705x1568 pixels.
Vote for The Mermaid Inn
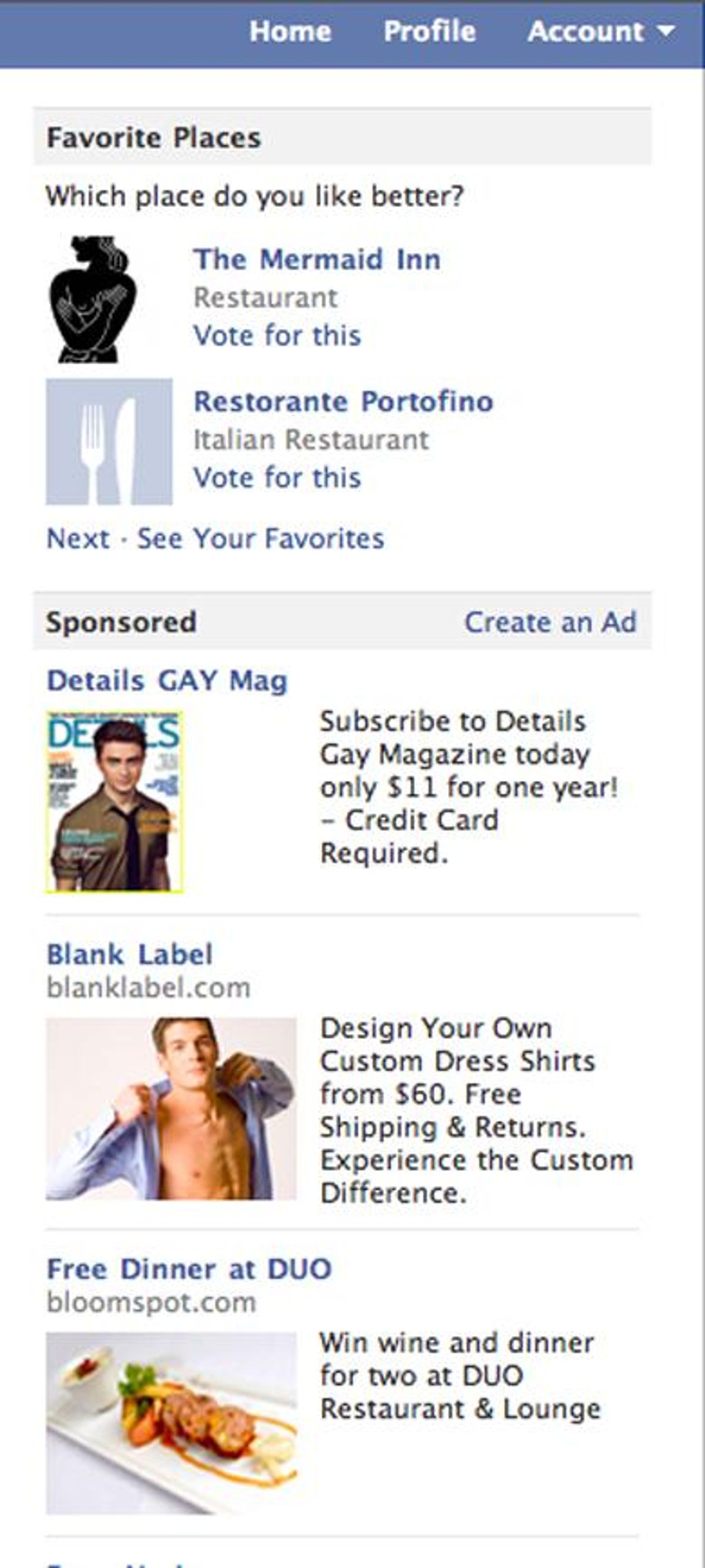pyautogui.click(x=277, y=336)
